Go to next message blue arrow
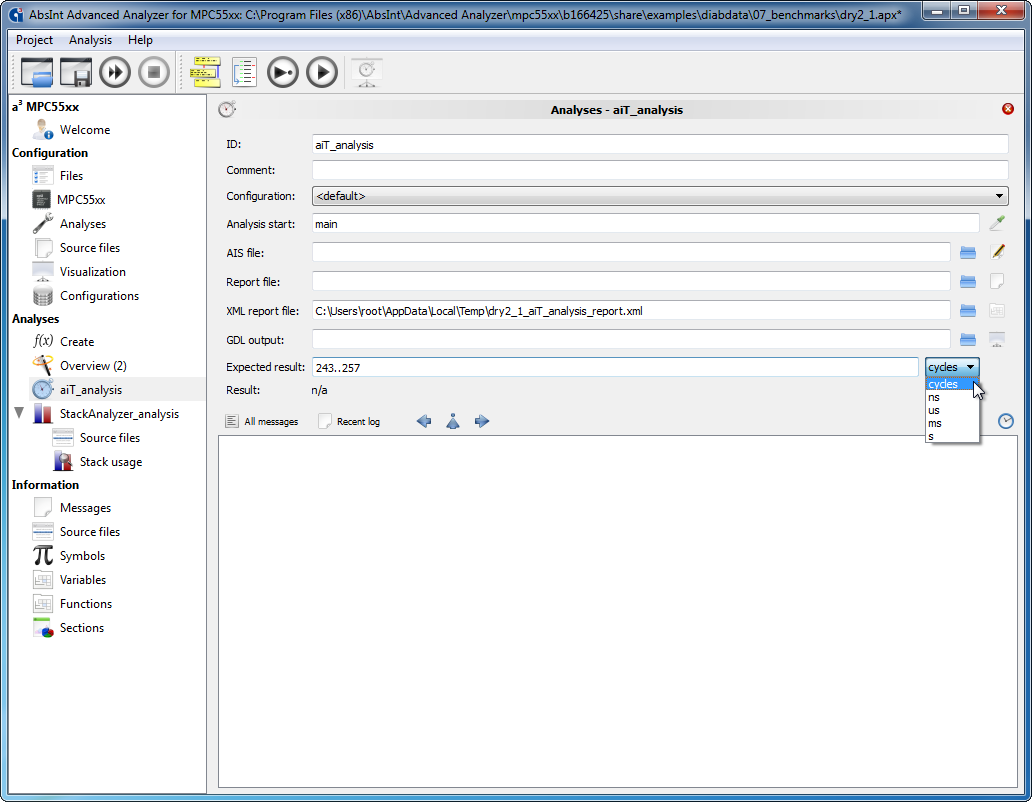The image size is (1032, 802). pyautogui.click(x=482, y=421)
